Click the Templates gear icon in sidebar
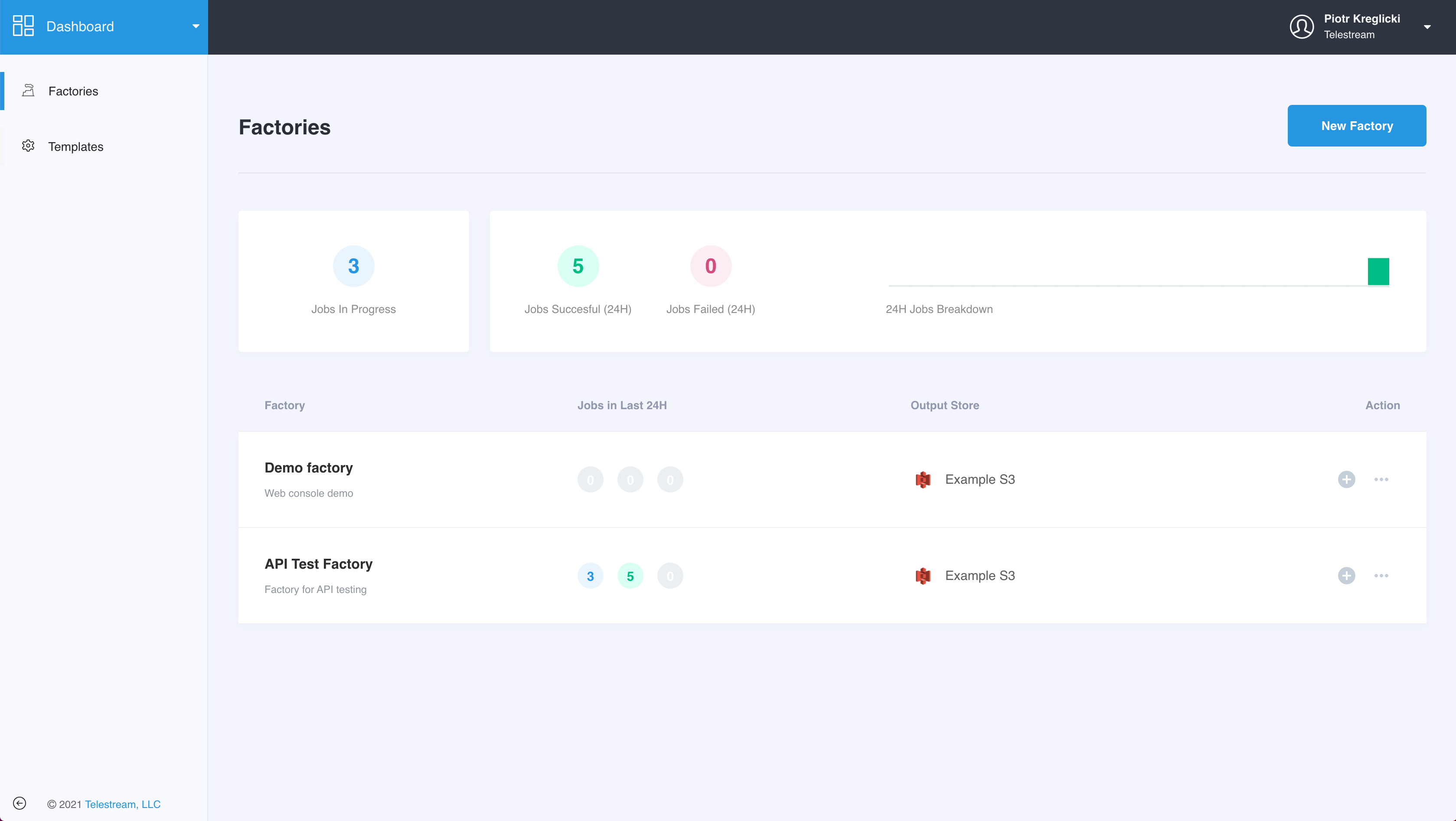This screenshot has width=1456, height=821. click(28, 146)
